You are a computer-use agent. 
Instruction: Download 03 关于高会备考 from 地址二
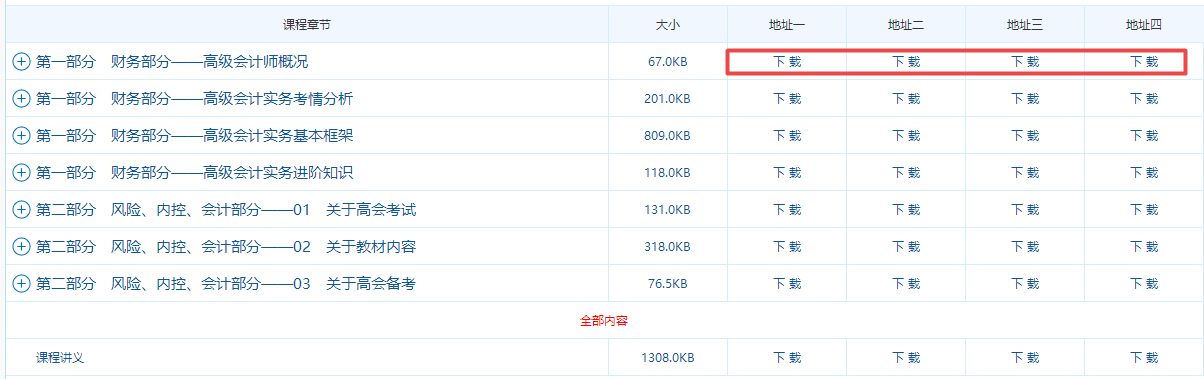pos(906,284)
